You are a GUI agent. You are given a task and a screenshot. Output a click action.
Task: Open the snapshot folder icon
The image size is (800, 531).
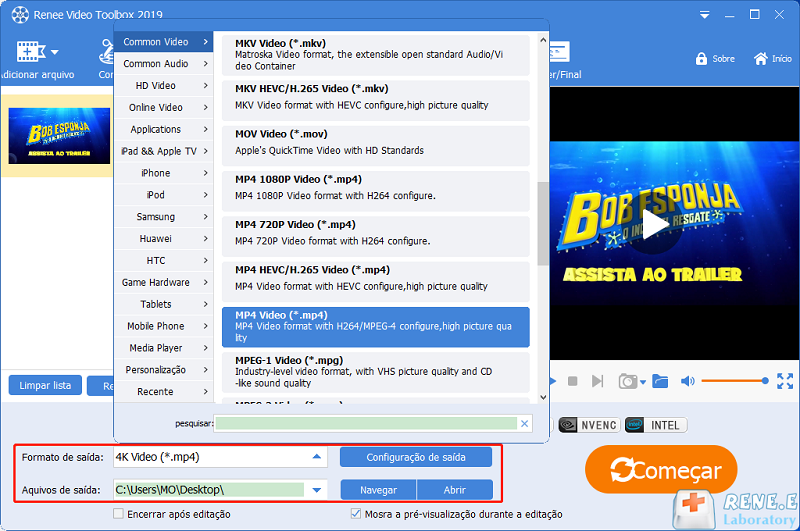click(x=660, y=381)
